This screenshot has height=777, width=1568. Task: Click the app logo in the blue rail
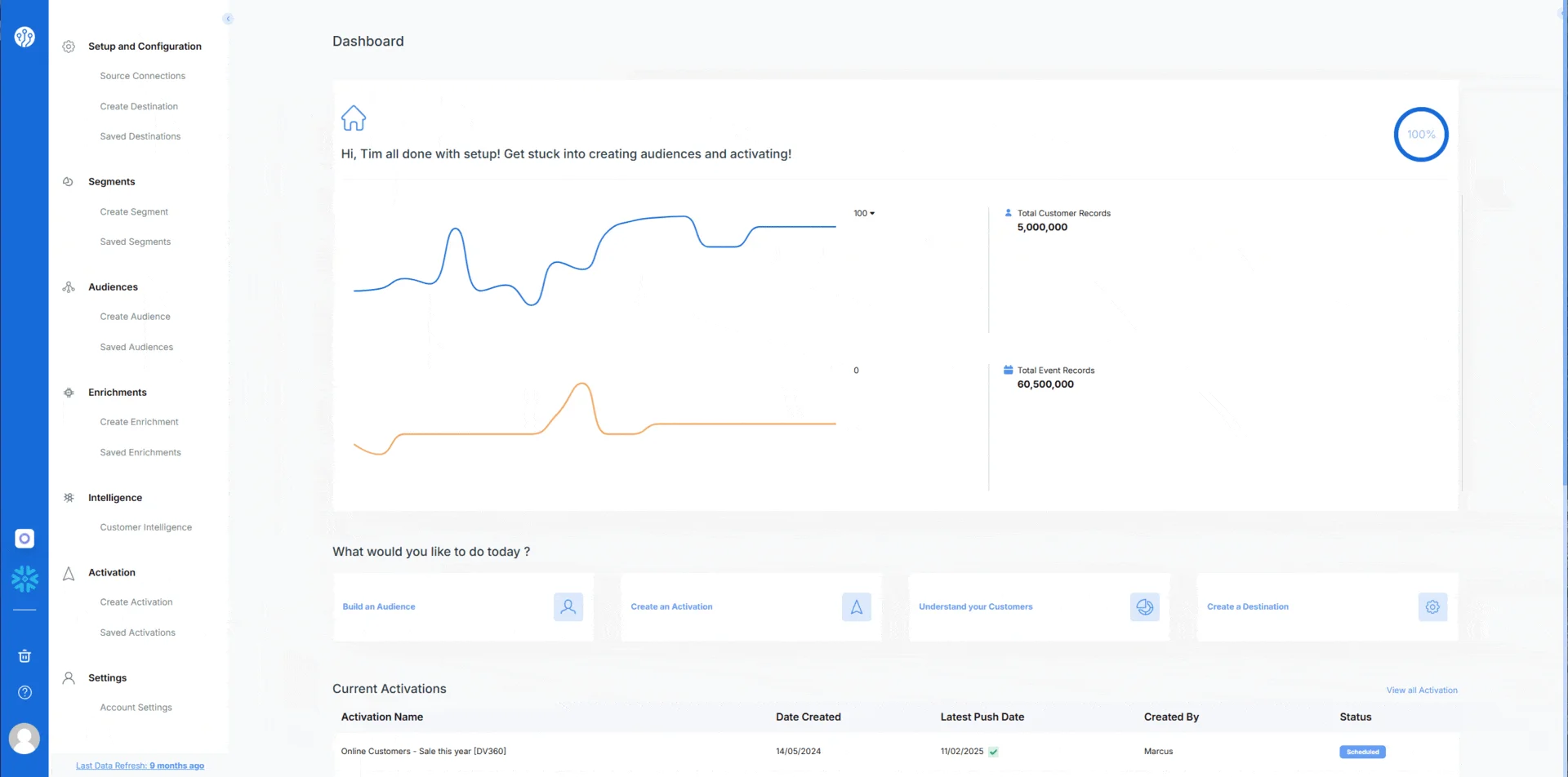pos(24,37)
